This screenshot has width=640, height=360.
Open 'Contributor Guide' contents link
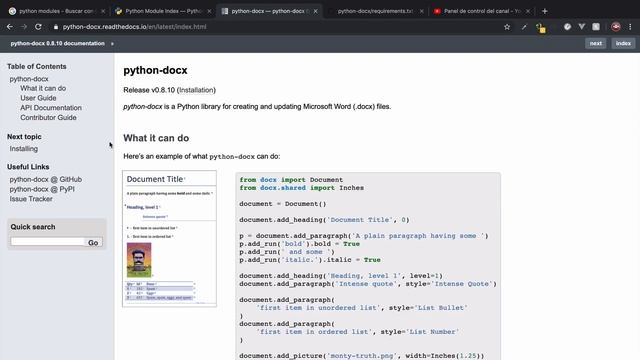click(48, 118)
